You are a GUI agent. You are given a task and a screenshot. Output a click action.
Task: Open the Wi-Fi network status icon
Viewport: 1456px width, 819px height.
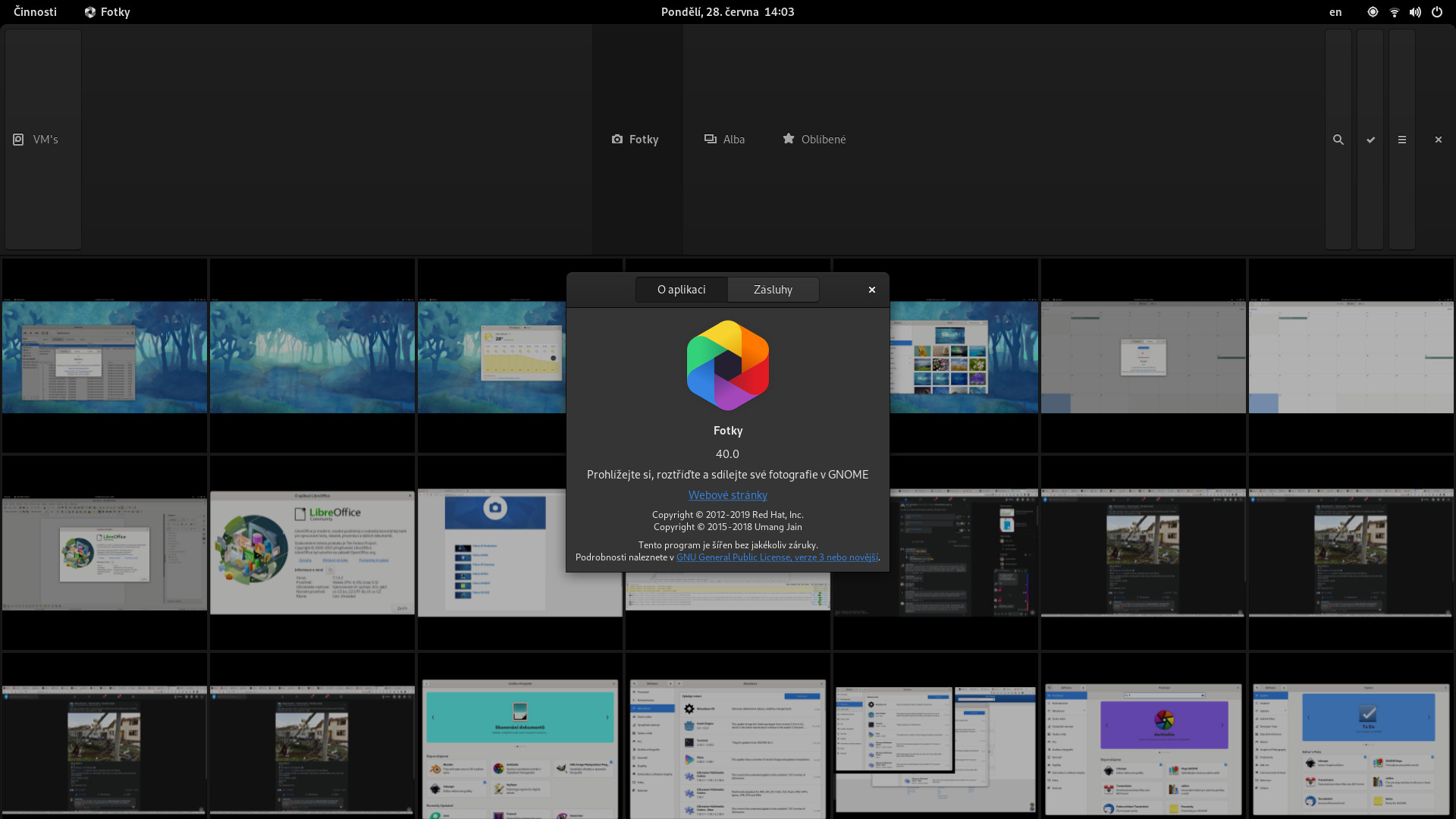pos(1394,12)
